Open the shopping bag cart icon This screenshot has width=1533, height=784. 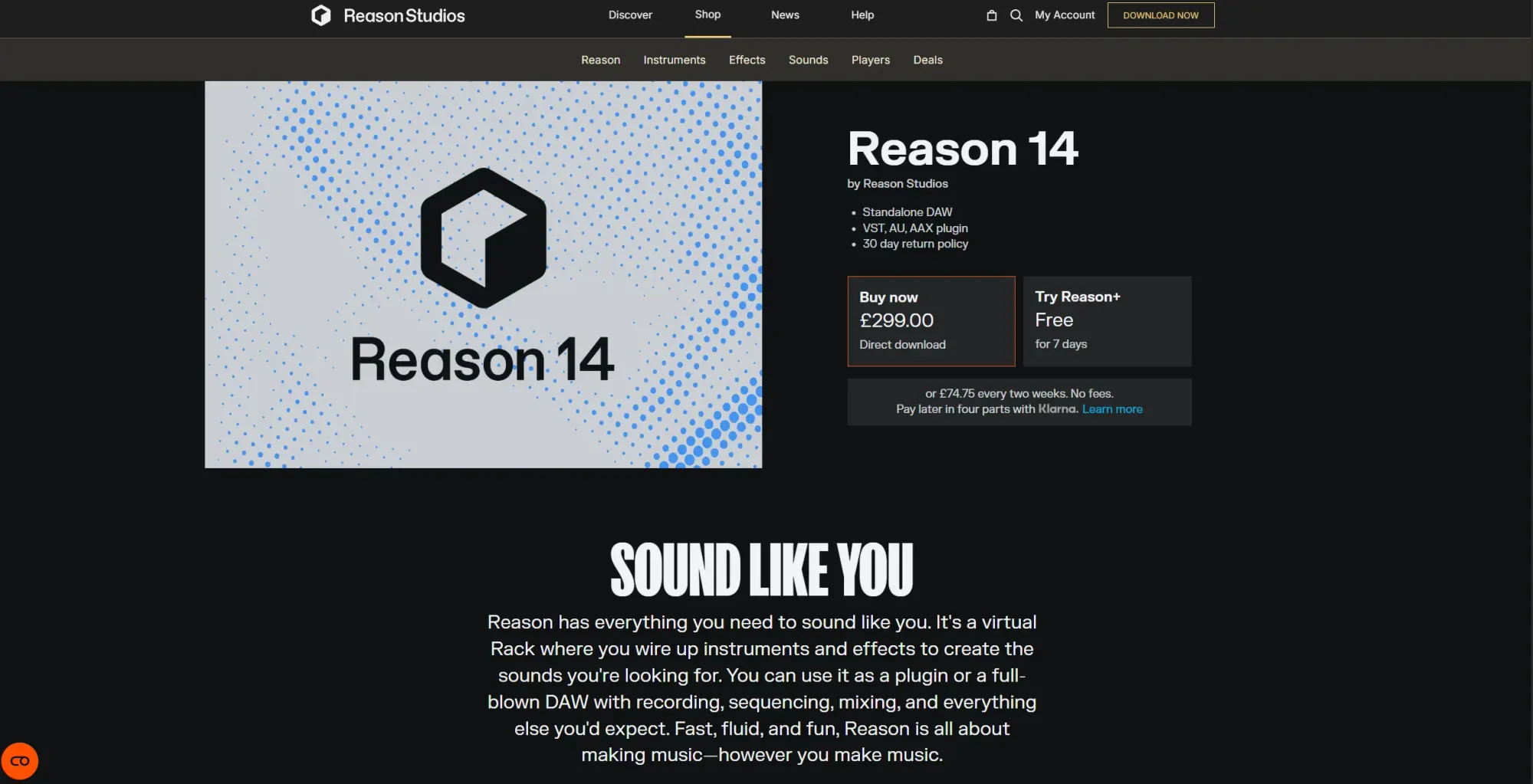coord(991,15)
